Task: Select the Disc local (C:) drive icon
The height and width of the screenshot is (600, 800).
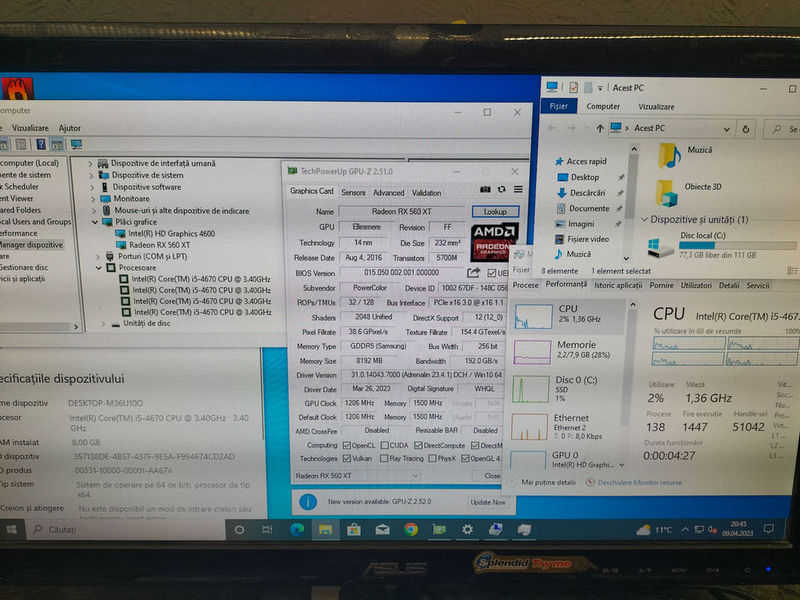Action: 660,248
